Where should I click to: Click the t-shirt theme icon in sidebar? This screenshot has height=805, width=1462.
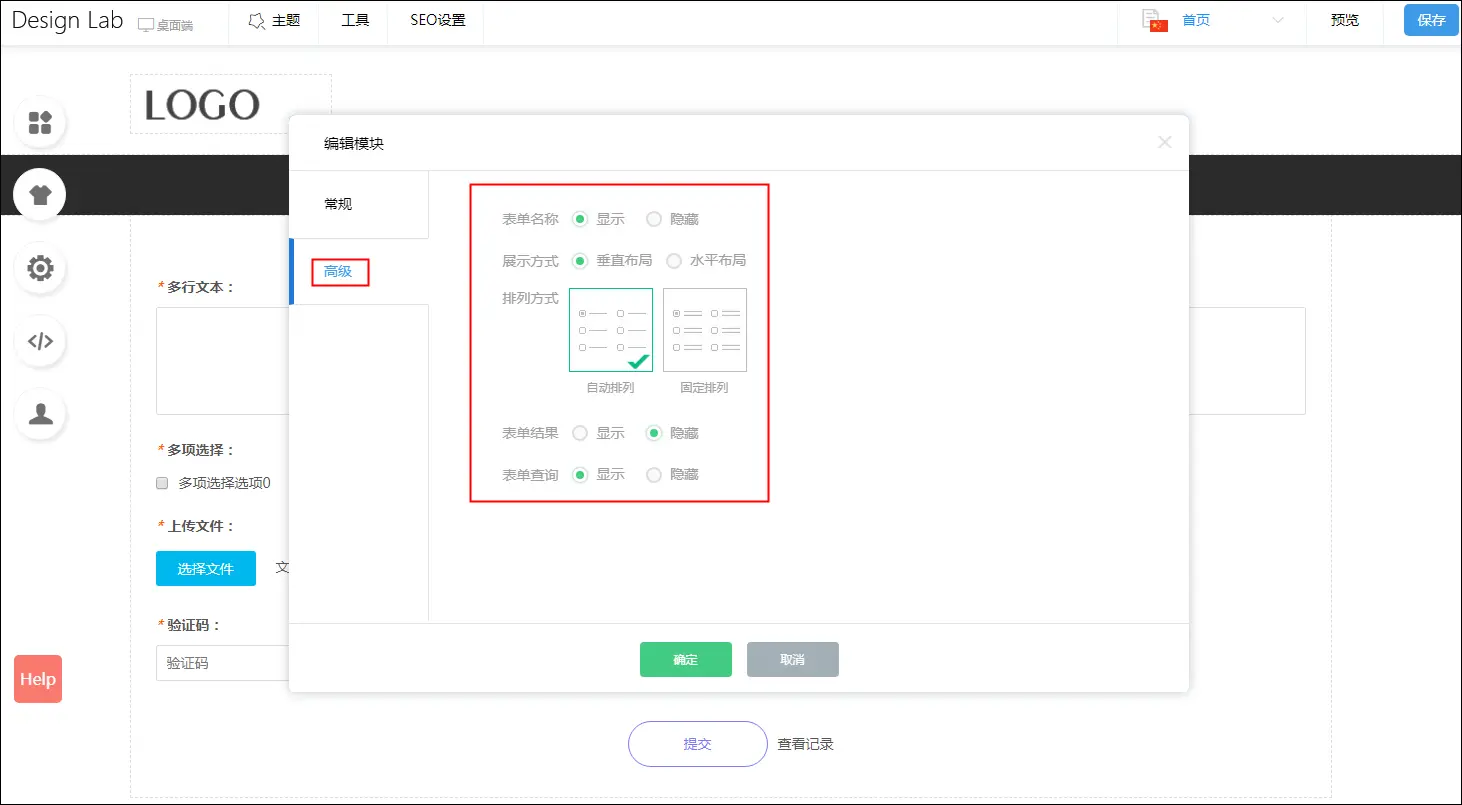(x=40, y=195)
